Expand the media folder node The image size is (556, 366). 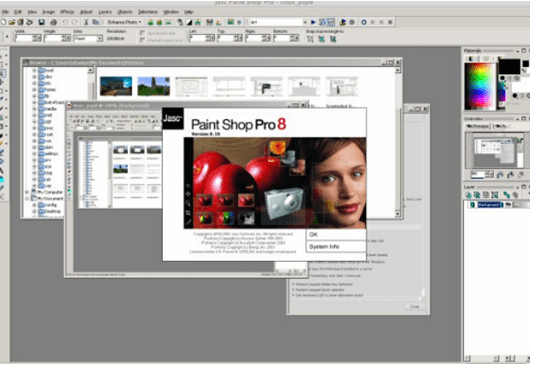click(x=34, y=109)
